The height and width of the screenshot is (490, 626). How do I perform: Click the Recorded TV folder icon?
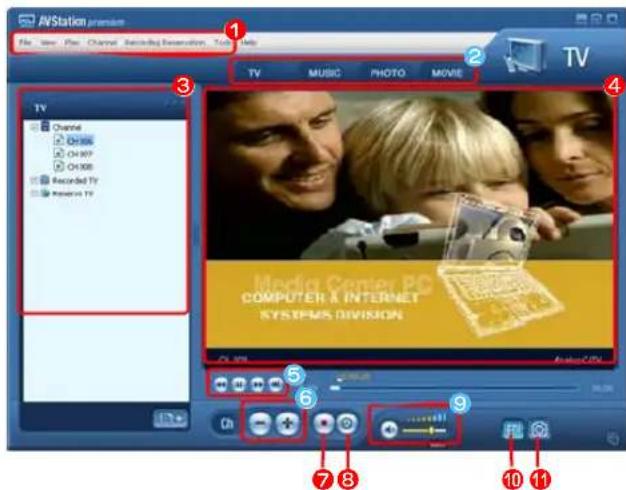tap(45, 180)
